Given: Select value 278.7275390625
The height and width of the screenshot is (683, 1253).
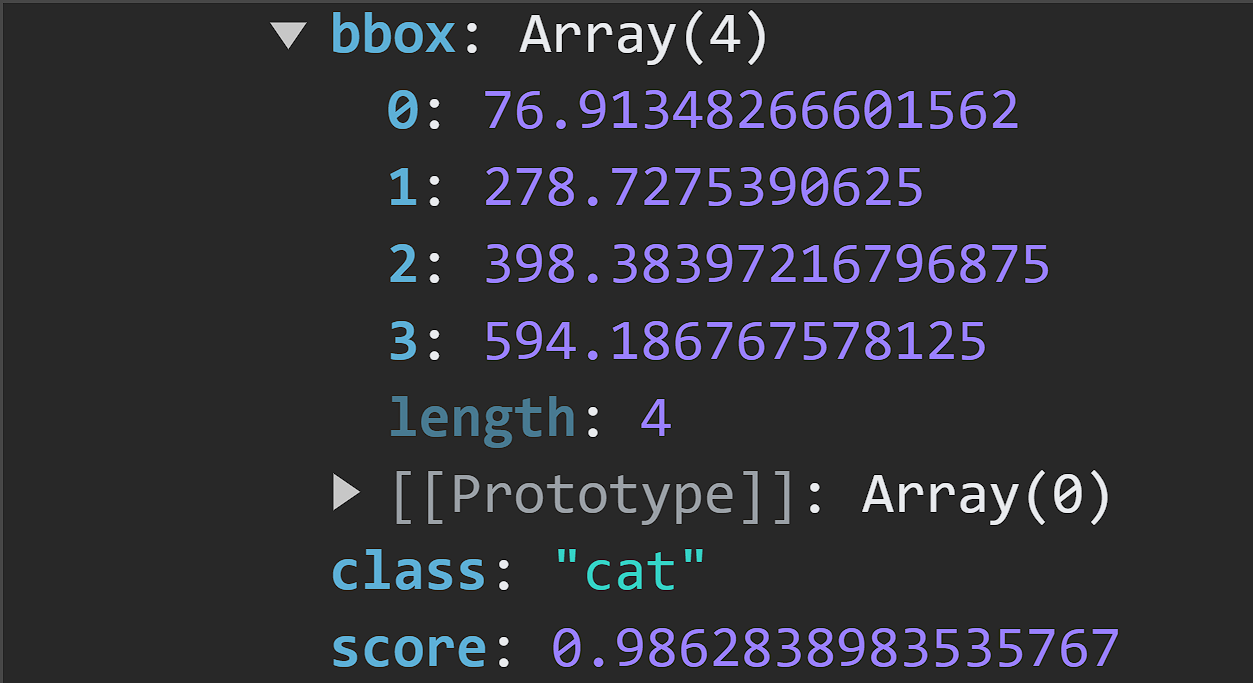Looking at the screenshot, I should pos(704,187).
